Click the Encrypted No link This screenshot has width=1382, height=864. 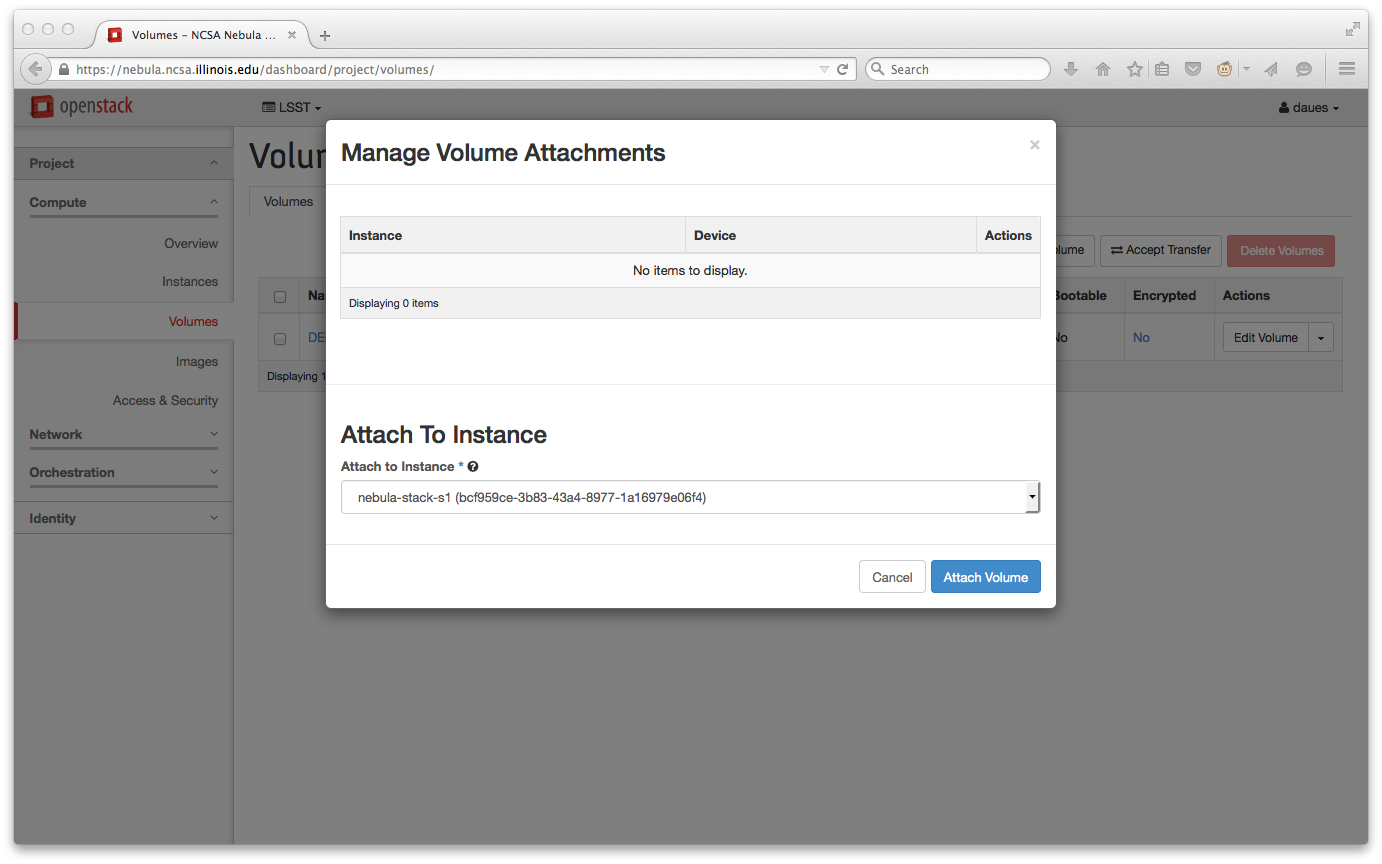pos(1141,338)
